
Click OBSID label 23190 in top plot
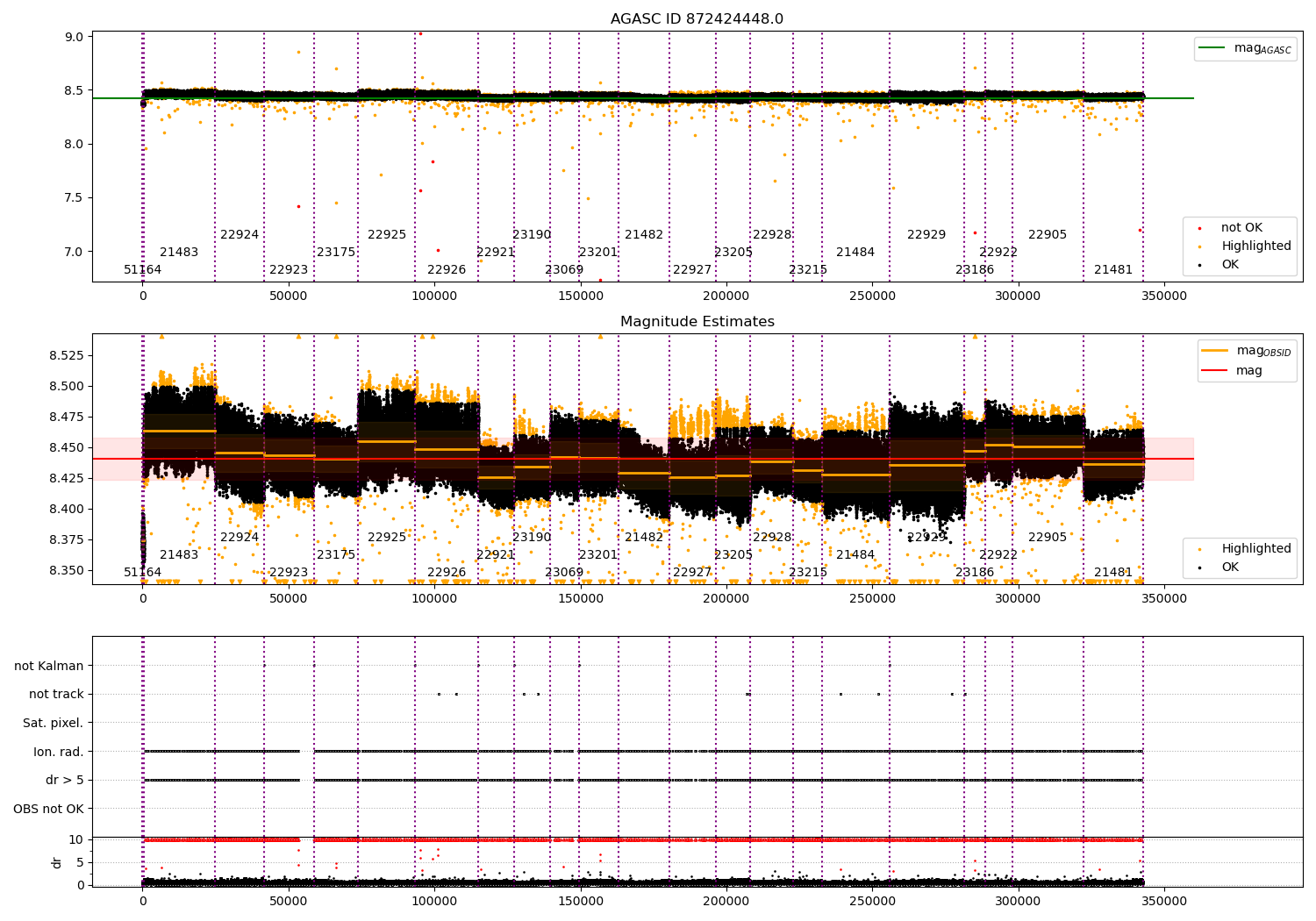(x=532, y=235)
